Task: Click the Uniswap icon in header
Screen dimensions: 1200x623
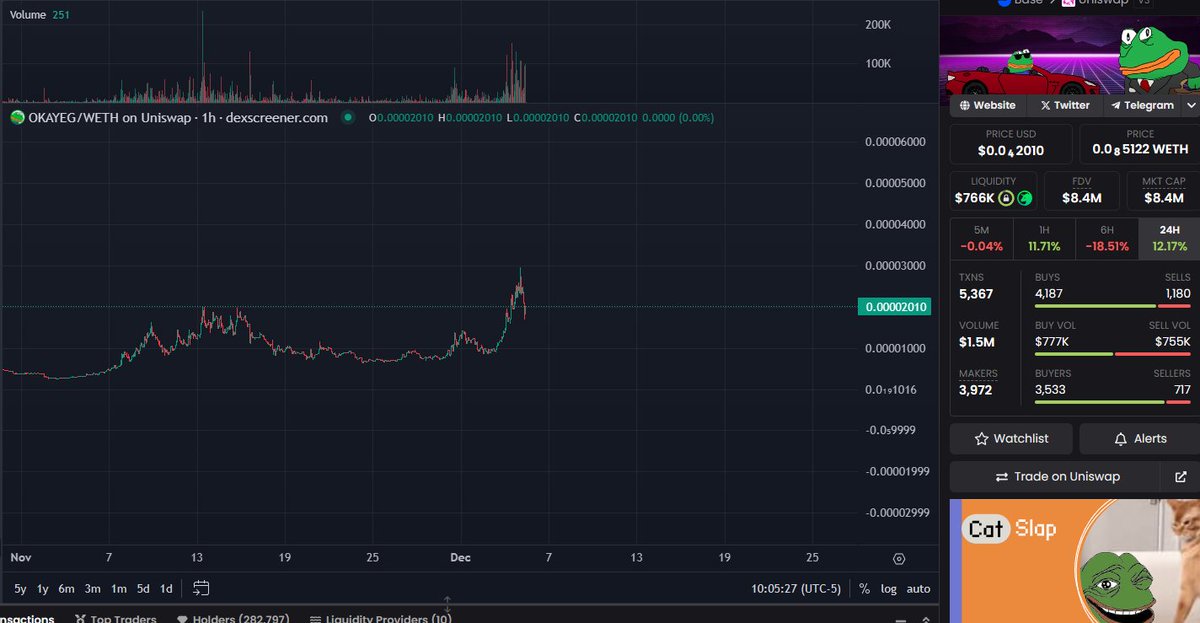Action: coord(1068,3)
